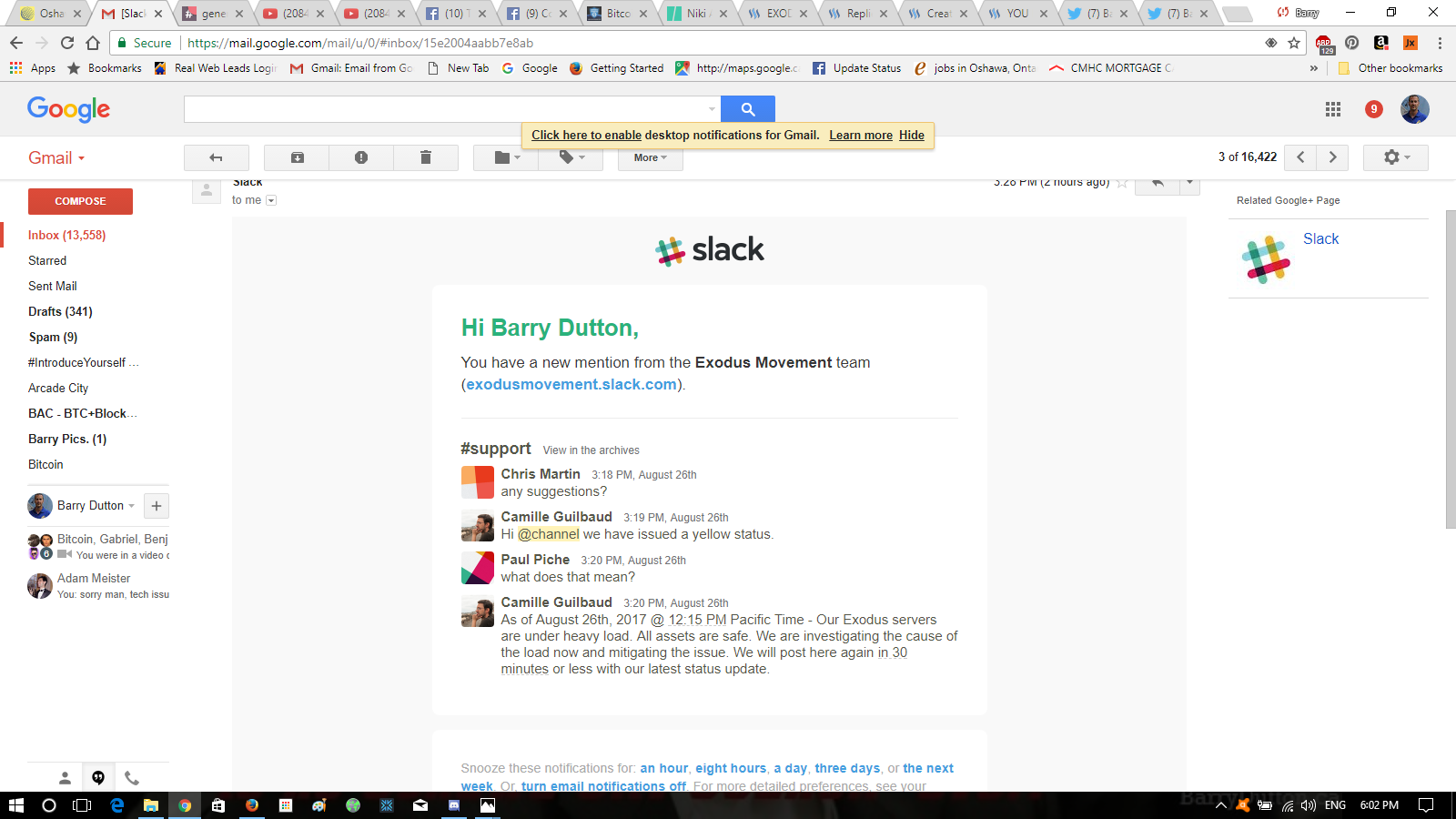Open the Gmail product switcher dropdown
The width and height of the screenshot is (1456, 819).
click(56, 157)
